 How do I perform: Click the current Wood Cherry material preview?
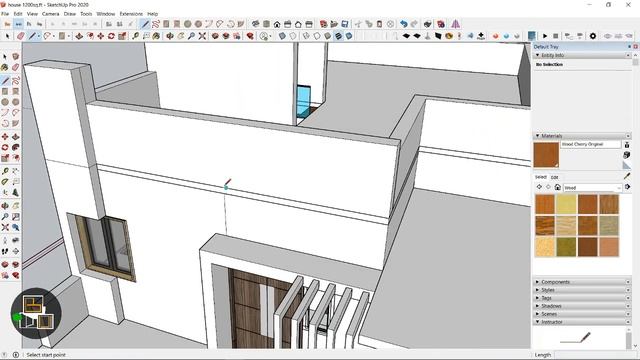pos(546,155)
